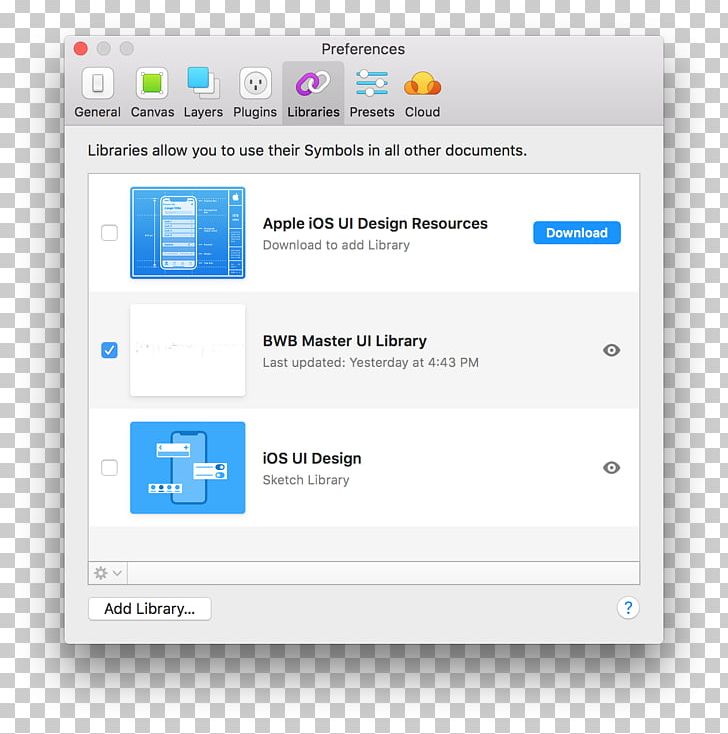Open the General preferences pane

(97, 93)
